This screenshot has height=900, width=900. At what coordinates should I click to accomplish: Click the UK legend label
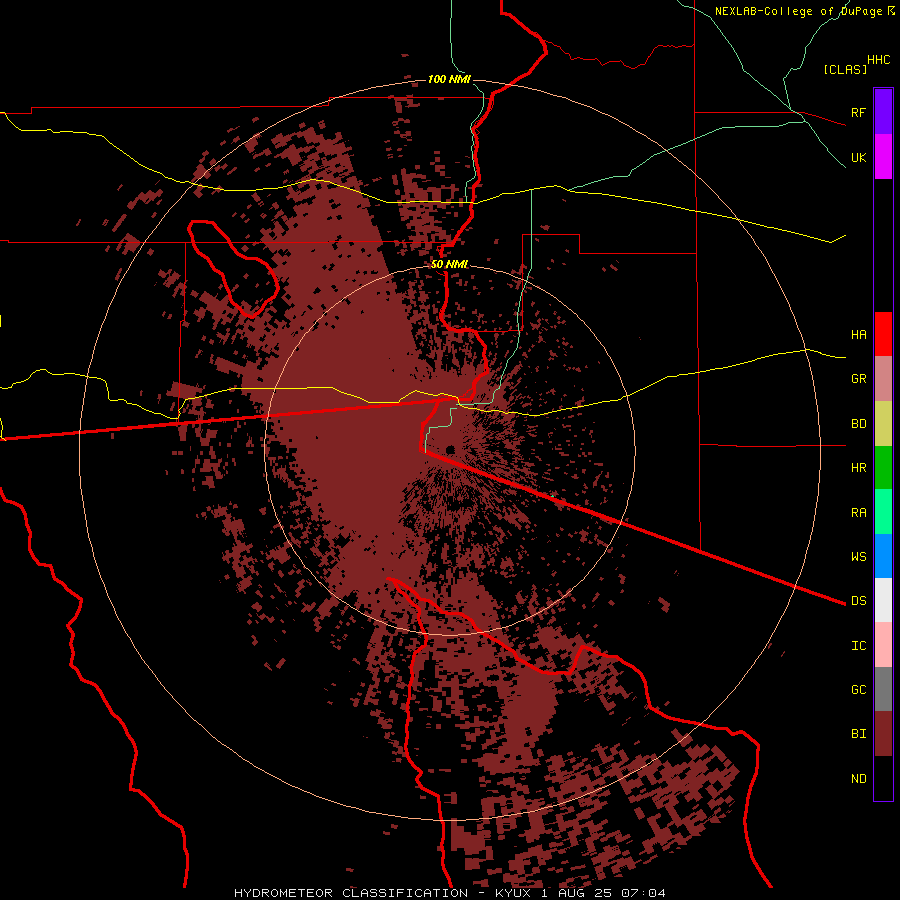tap(858, 157)
